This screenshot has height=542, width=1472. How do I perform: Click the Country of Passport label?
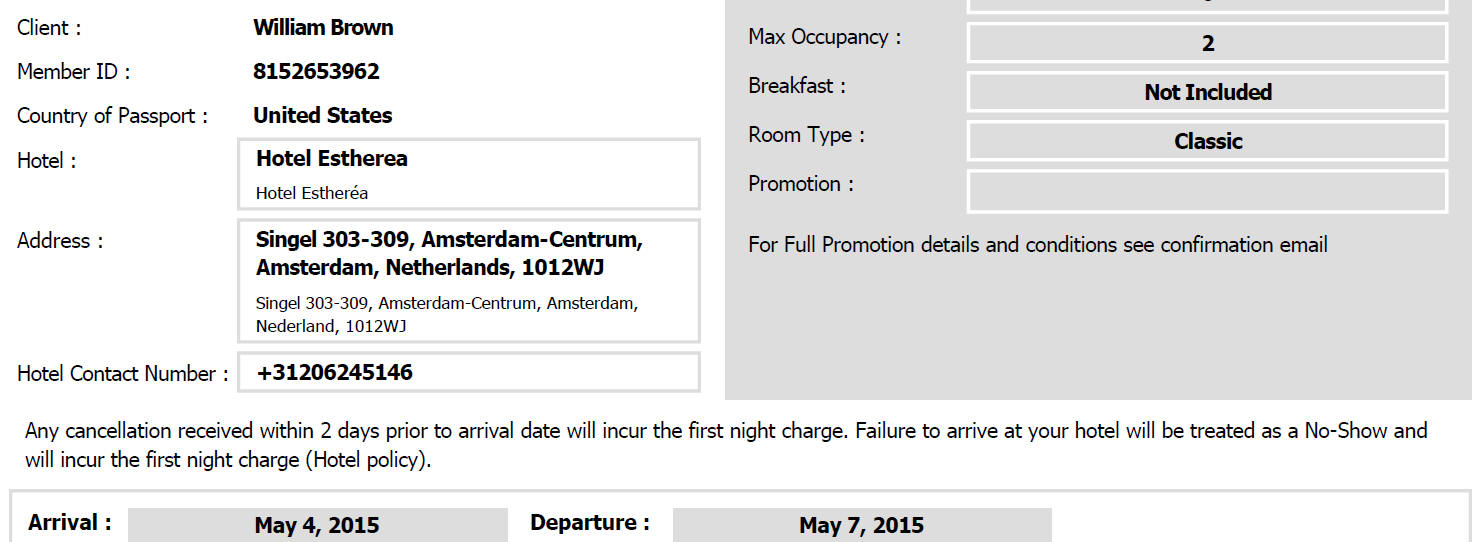tap(112, 116)
